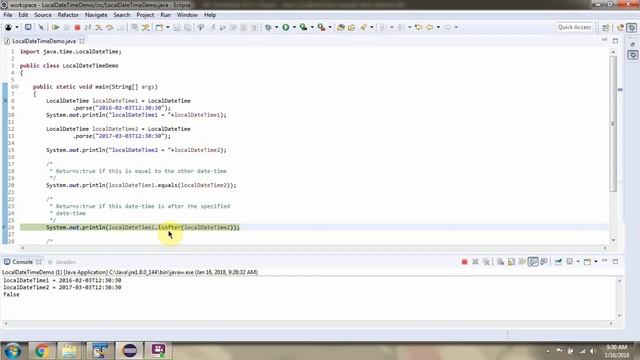Switch to the Console tab
640x360 pixels.
[x=22, y=262]
